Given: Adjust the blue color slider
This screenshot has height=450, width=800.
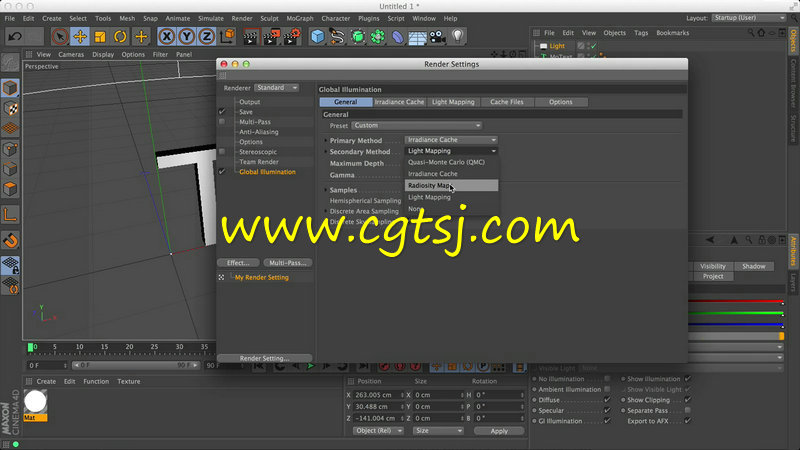Looking at the screenshot, I should (x=736, y=324).
